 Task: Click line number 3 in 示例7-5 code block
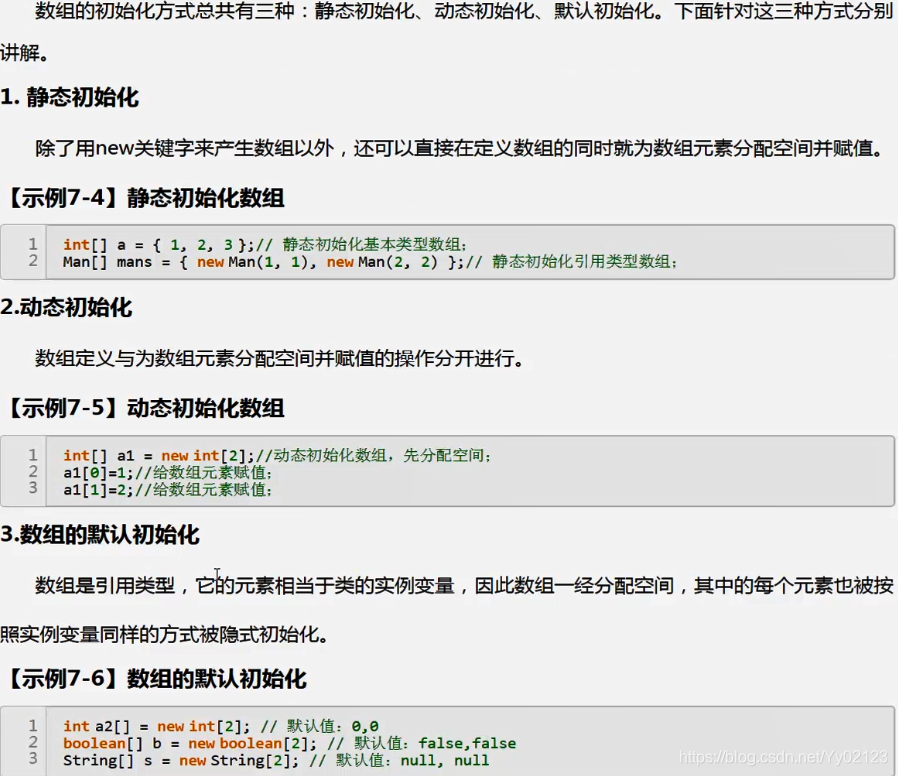coord(33,488)
